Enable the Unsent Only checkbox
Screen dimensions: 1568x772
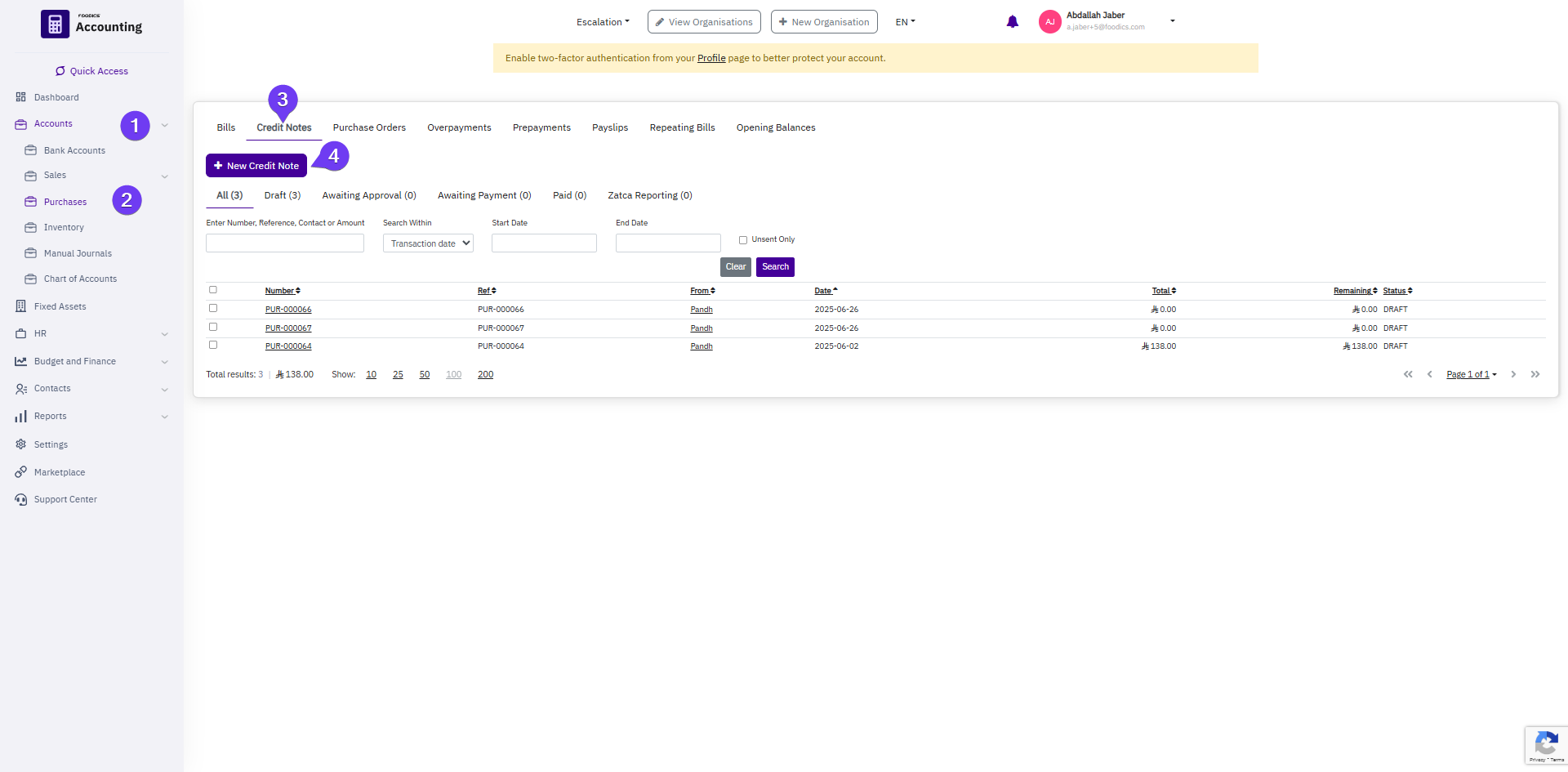tap(743, 240)
